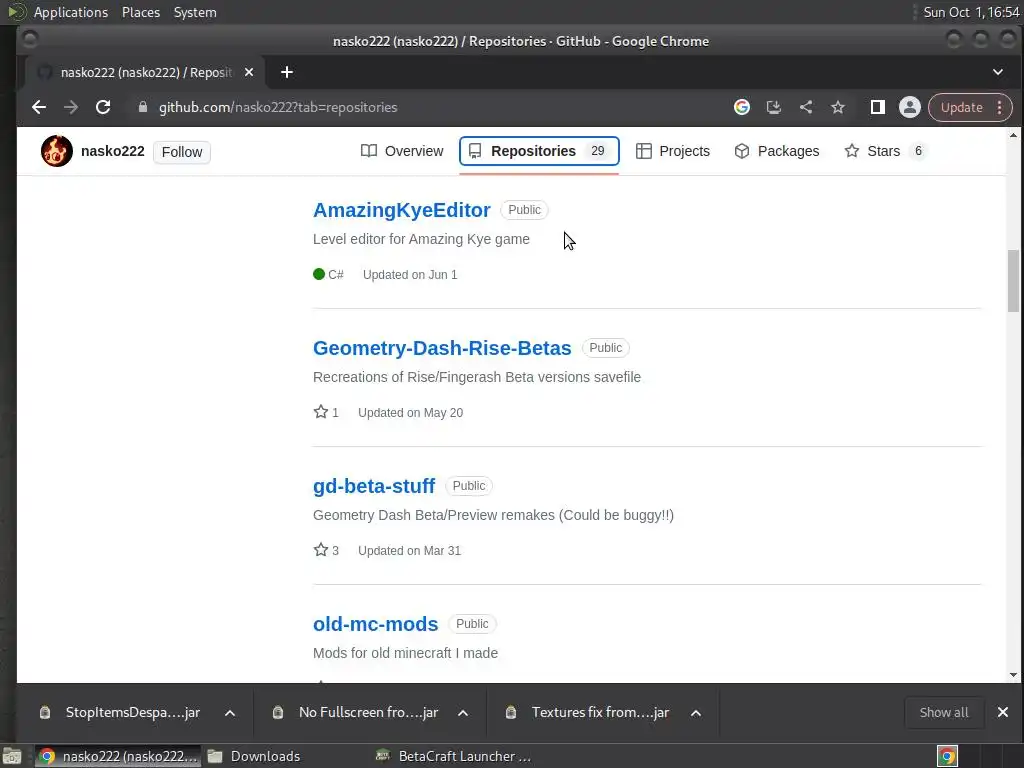Screen dimensions: 1024x768
Task: Click the nasko222 profile avatar picture
Action: pos(57,151)
